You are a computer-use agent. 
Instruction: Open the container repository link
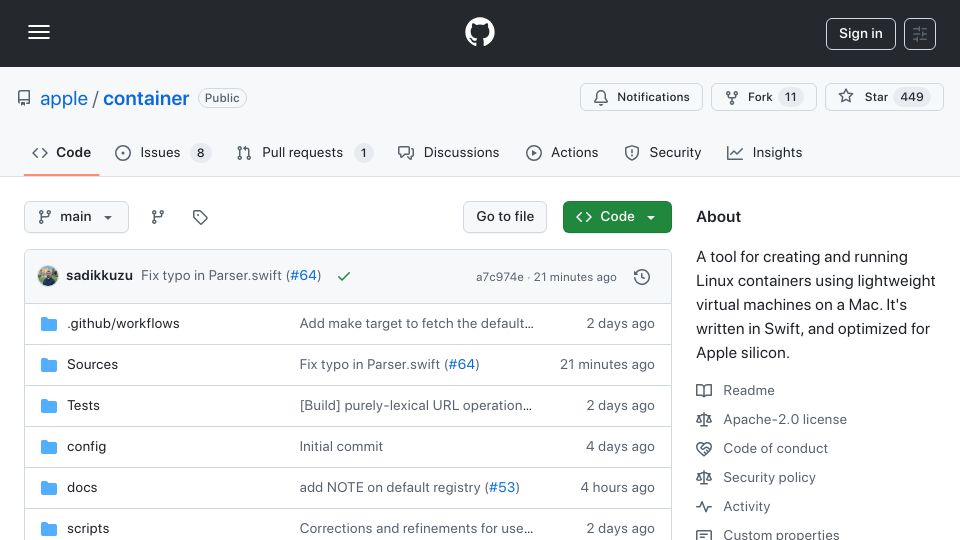tap(146, 99)
